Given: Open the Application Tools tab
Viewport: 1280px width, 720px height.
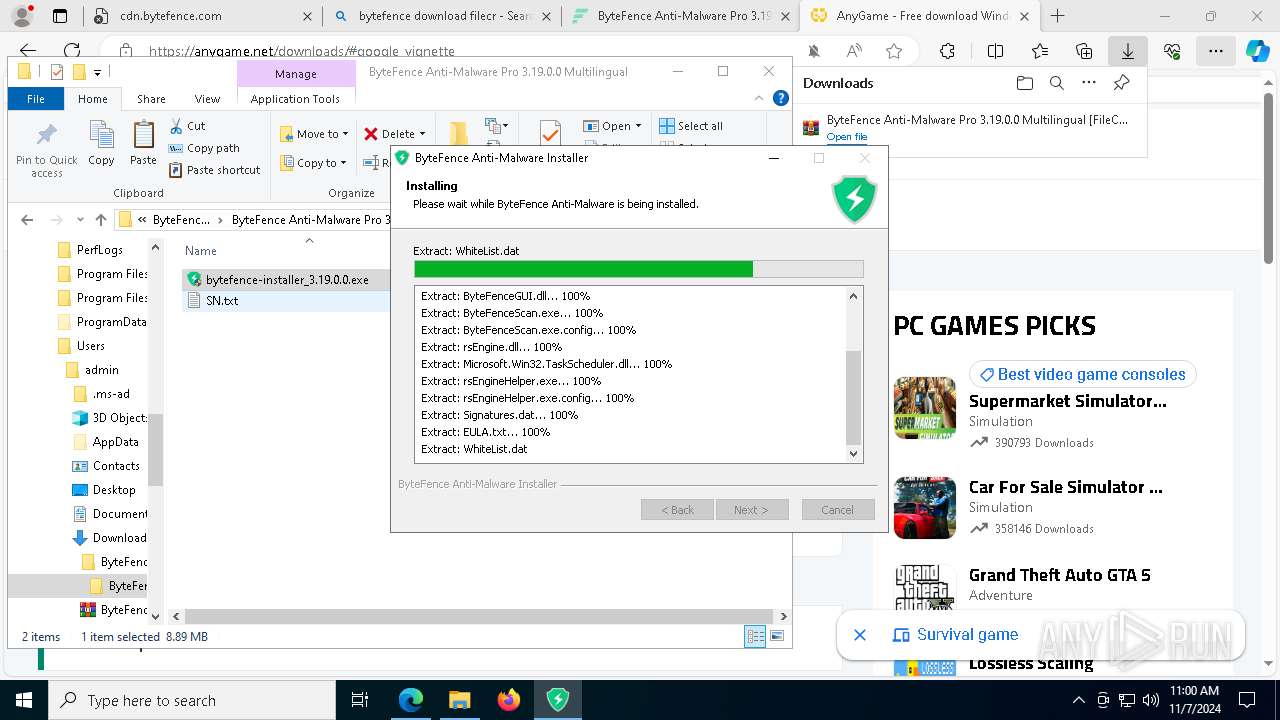Looking at the screenshot, I should click(295, 99).
